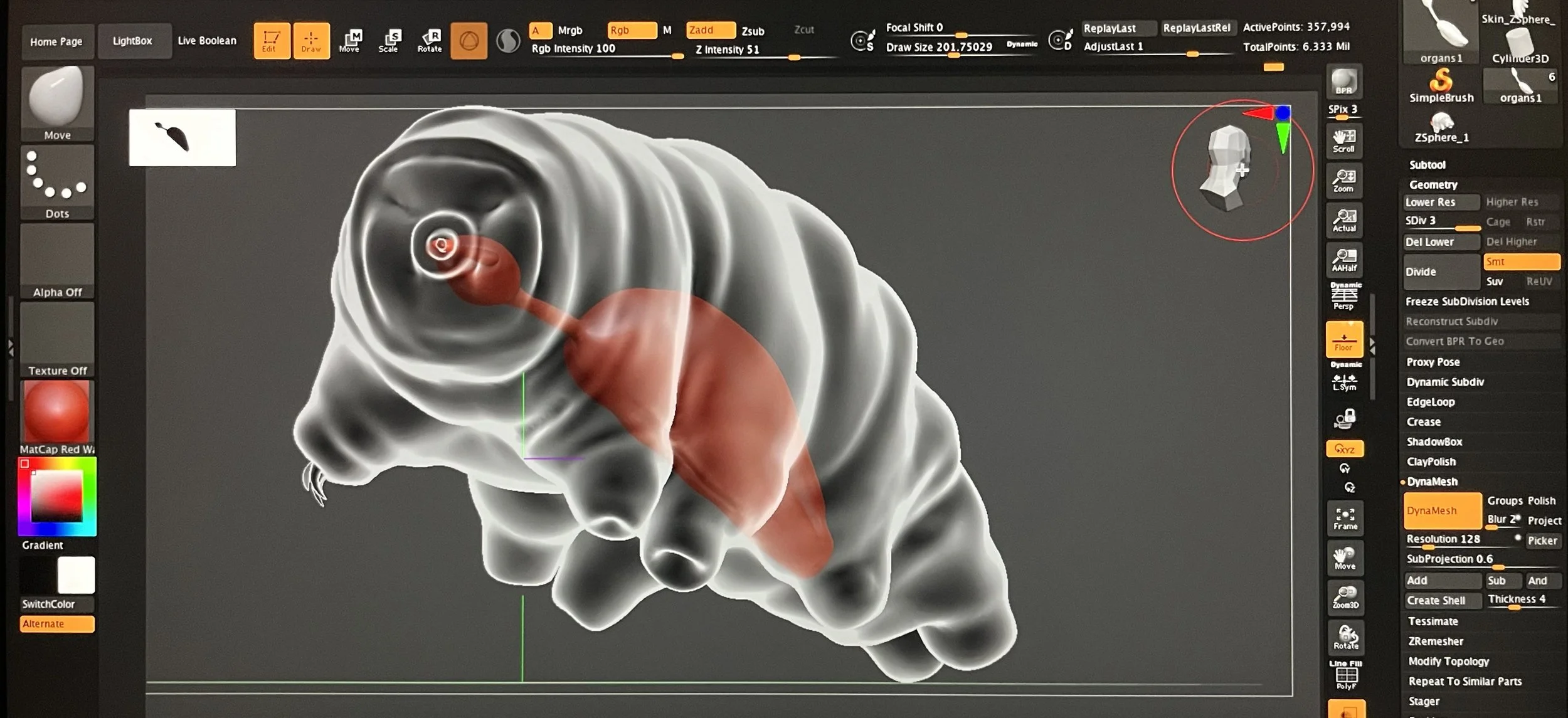Viewport: 1568px width, 718px height.
Task: Collapse the Geometry section
Action: (x=1433, y=185)
